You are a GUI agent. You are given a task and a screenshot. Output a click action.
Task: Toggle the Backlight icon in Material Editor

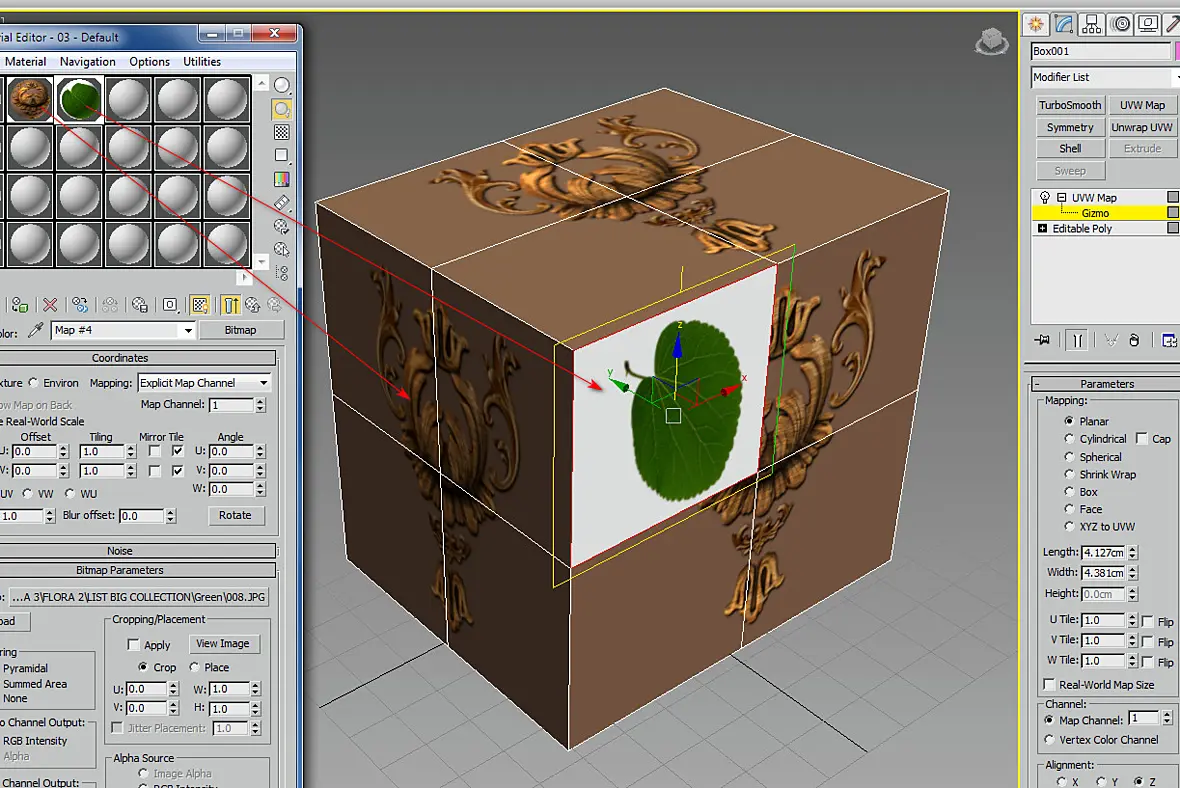pos(281,109)
